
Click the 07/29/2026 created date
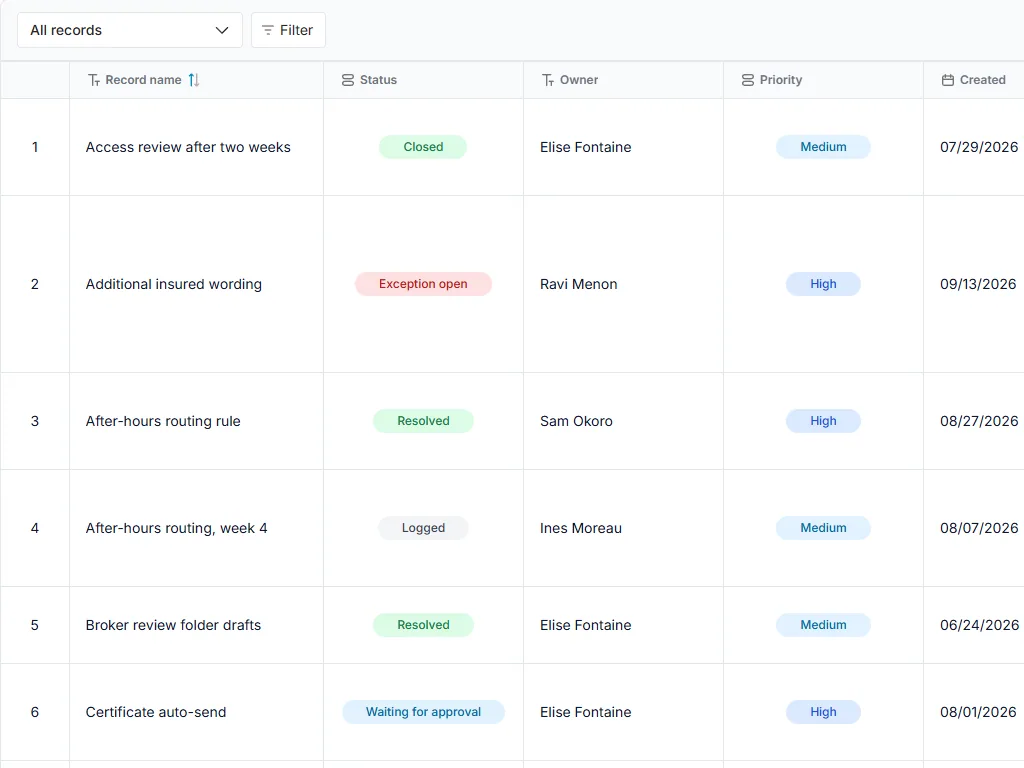tap(979, 147)
